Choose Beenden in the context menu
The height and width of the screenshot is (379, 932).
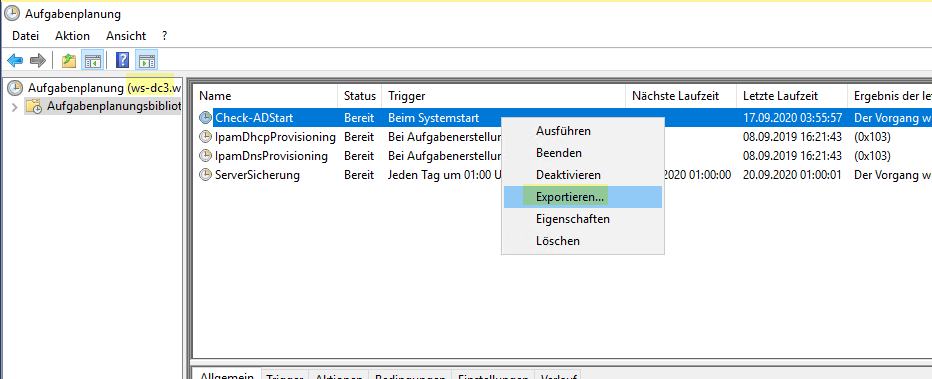[x=582, y=153]
